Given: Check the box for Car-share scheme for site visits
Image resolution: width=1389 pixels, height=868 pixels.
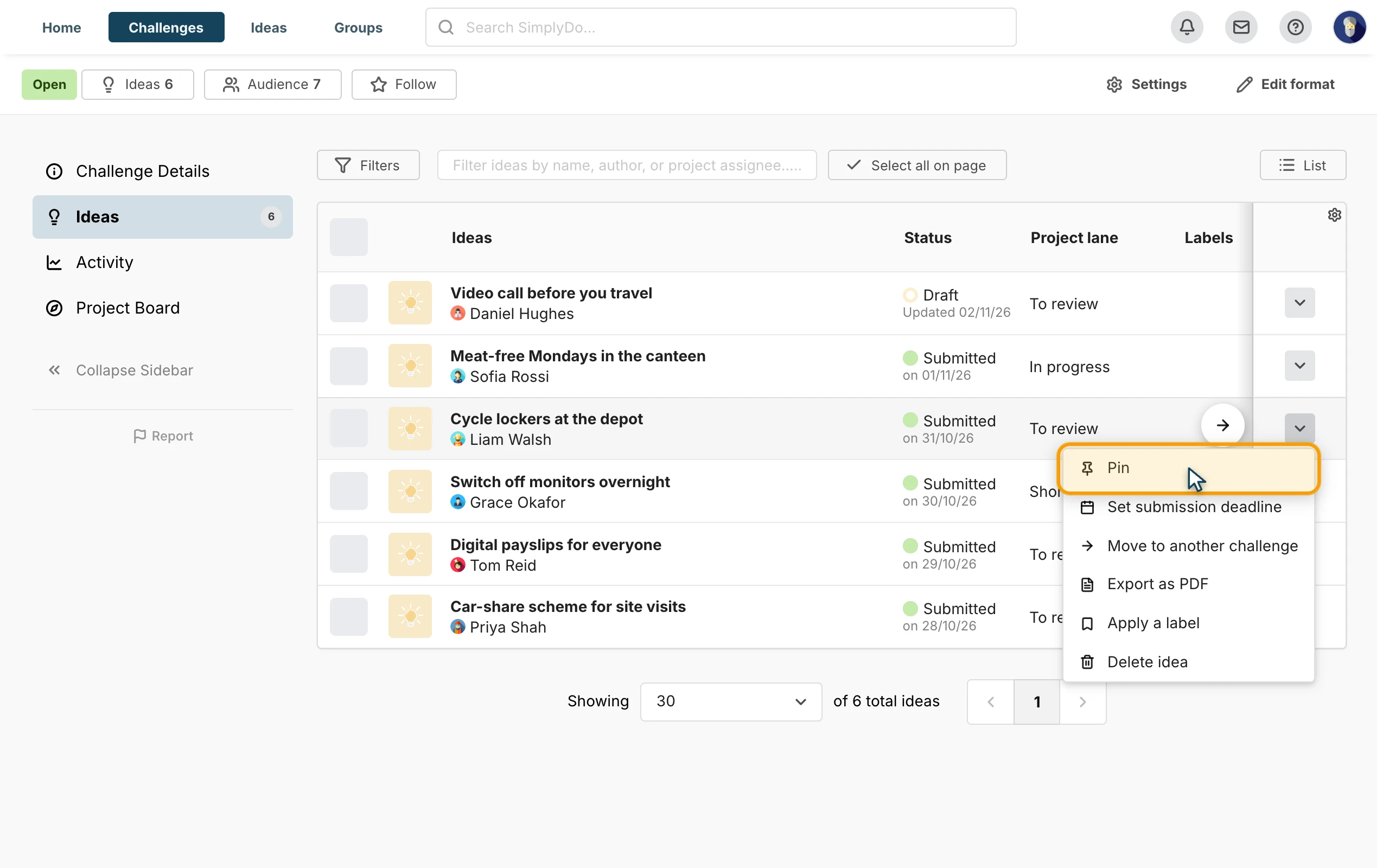Looking at the screenshot, I should 348,617.
